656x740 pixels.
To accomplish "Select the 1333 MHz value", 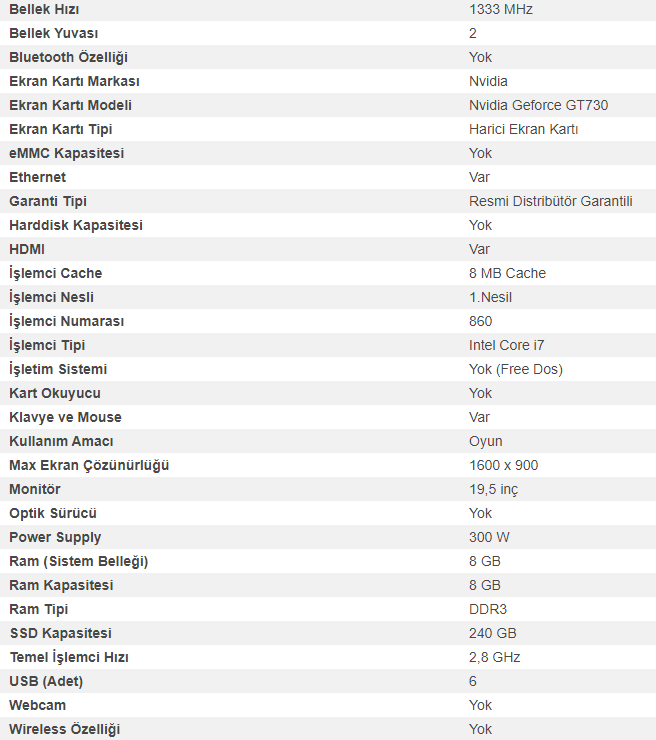I will (501, 9).
